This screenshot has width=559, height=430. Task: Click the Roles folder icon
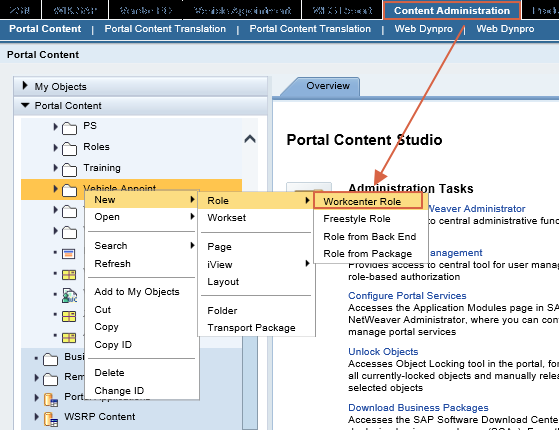point(69,149)
